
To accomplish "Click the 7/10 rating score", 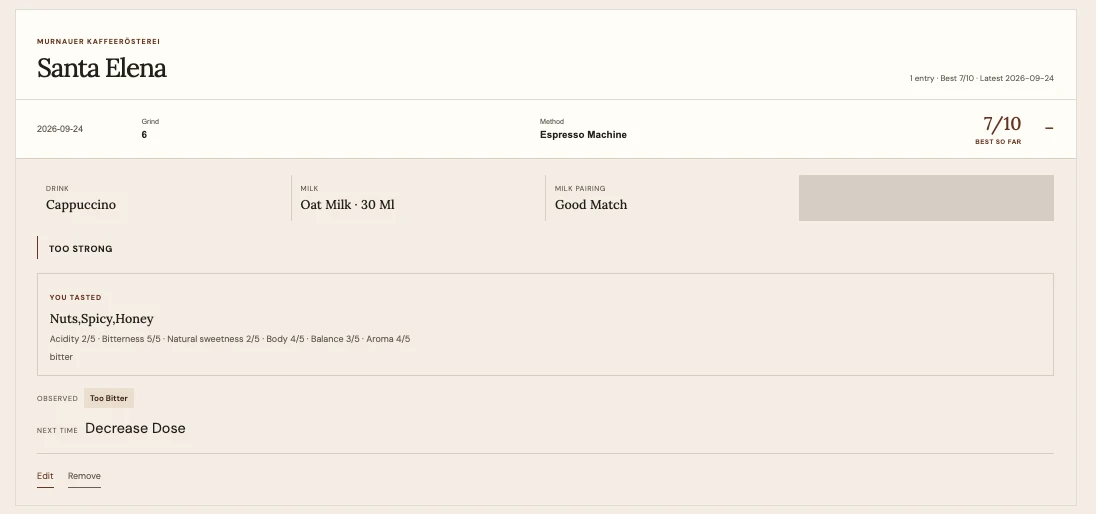I will tap(1002, 124).
